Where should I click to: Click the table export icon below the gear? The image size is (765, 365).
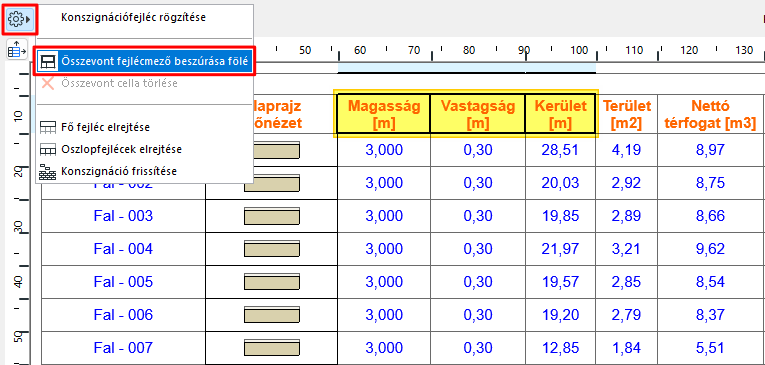point(17,50)
